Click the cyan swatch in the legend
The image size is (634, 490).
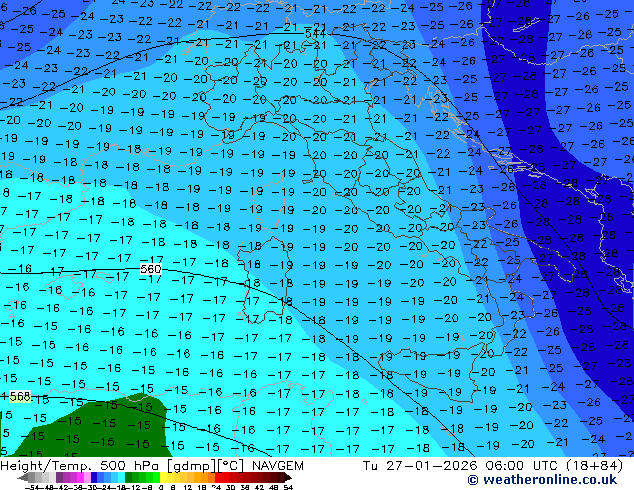point(122,477)
